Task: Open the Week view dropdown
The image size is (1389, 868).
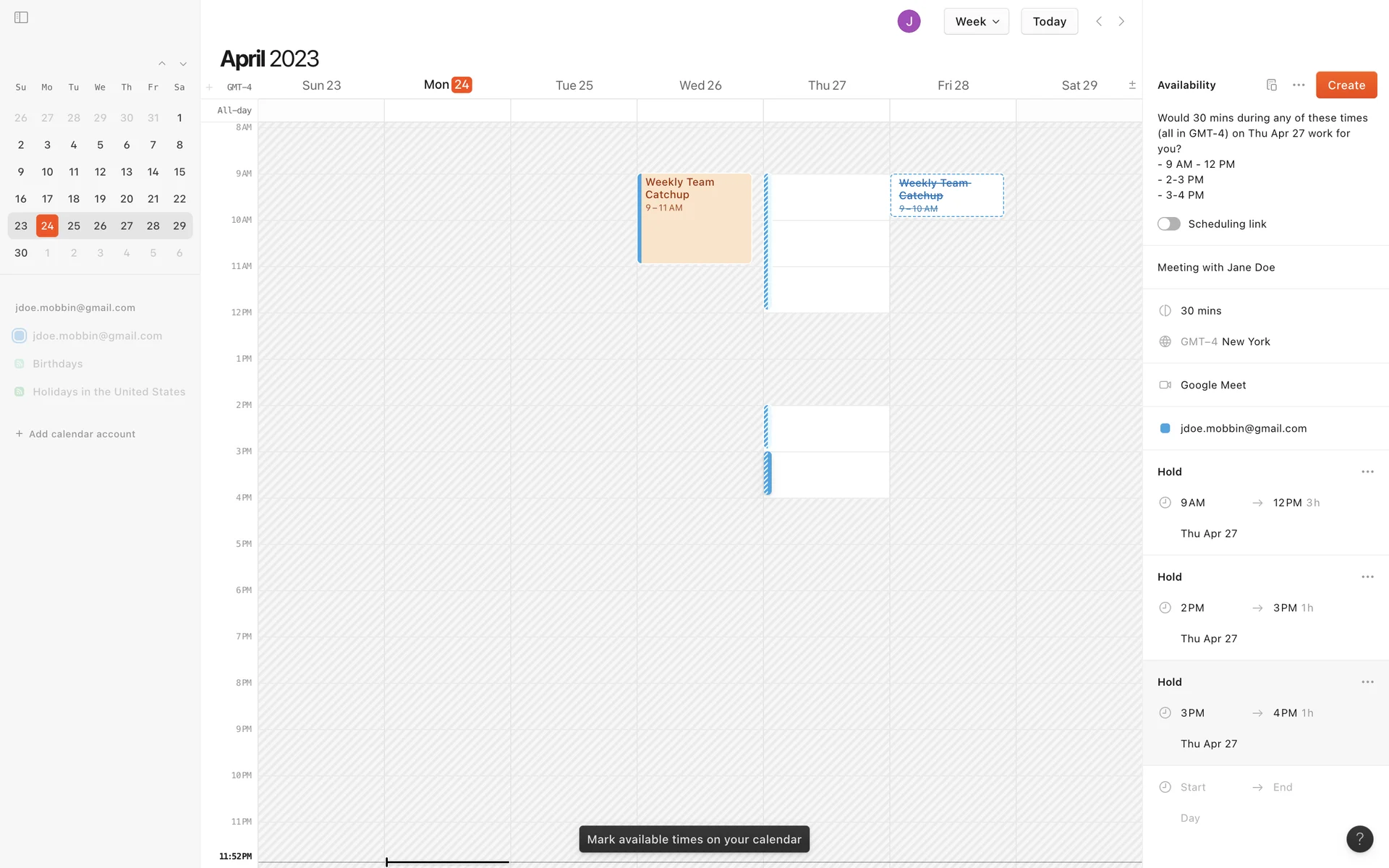Action: click(x=976, y=22)
